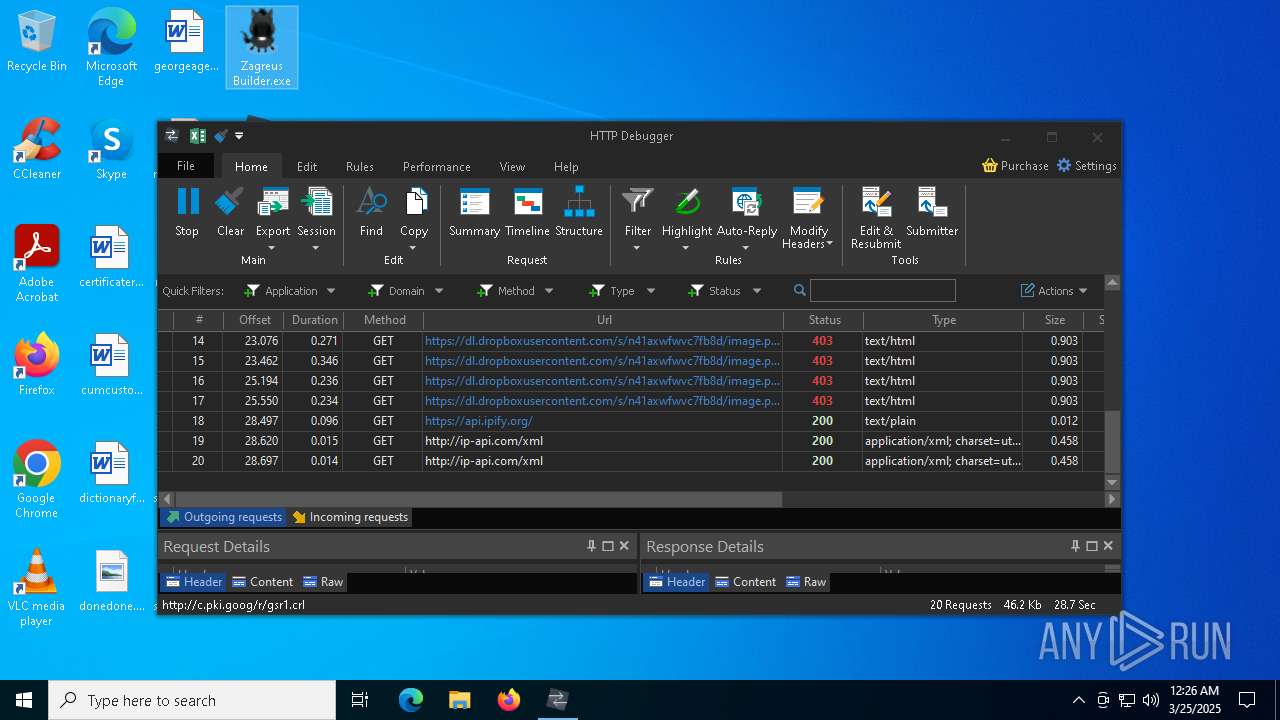This screenshot has height=720, width=1280.
Task: Open the Submitter tool
Action: (x=932, y=213)
